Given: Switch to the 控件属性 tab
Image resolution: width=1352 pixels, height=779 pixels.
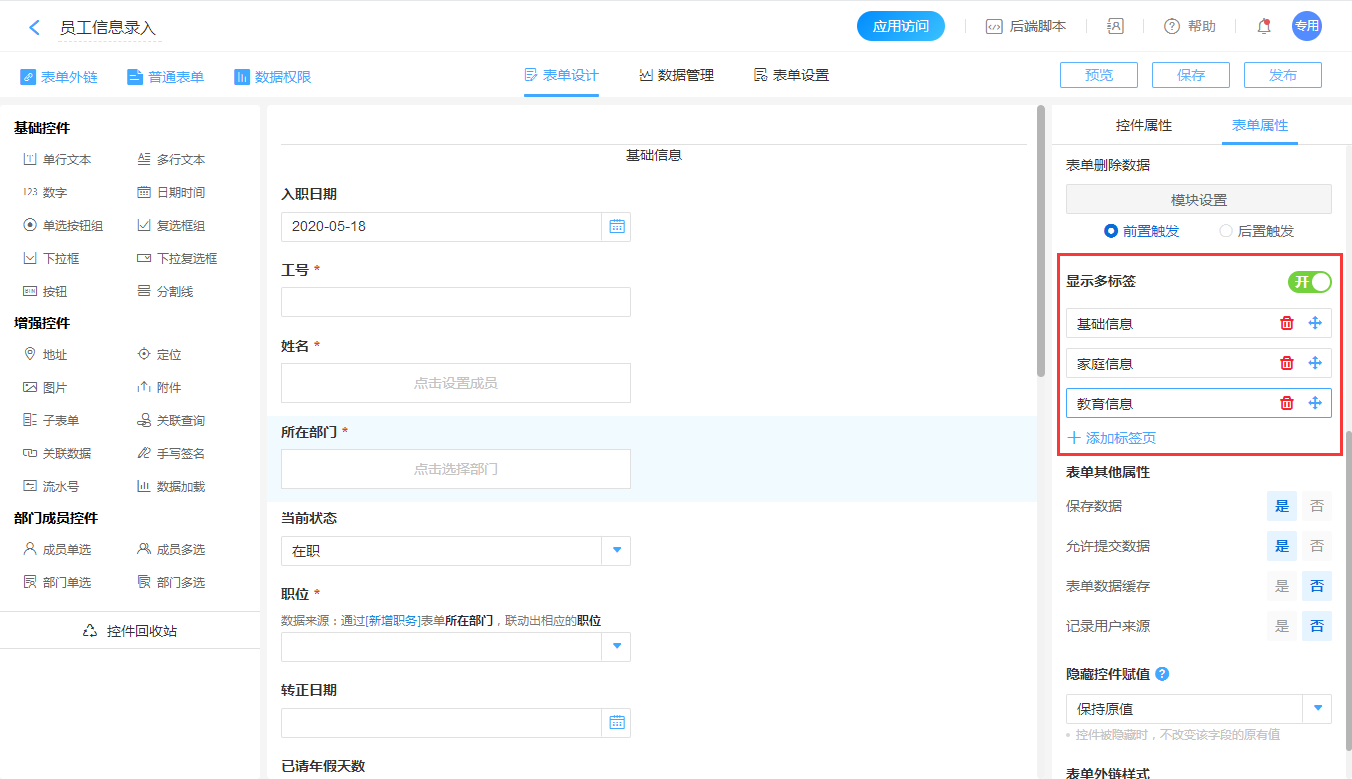Looking at the screenshot, I should [1143, 125].
